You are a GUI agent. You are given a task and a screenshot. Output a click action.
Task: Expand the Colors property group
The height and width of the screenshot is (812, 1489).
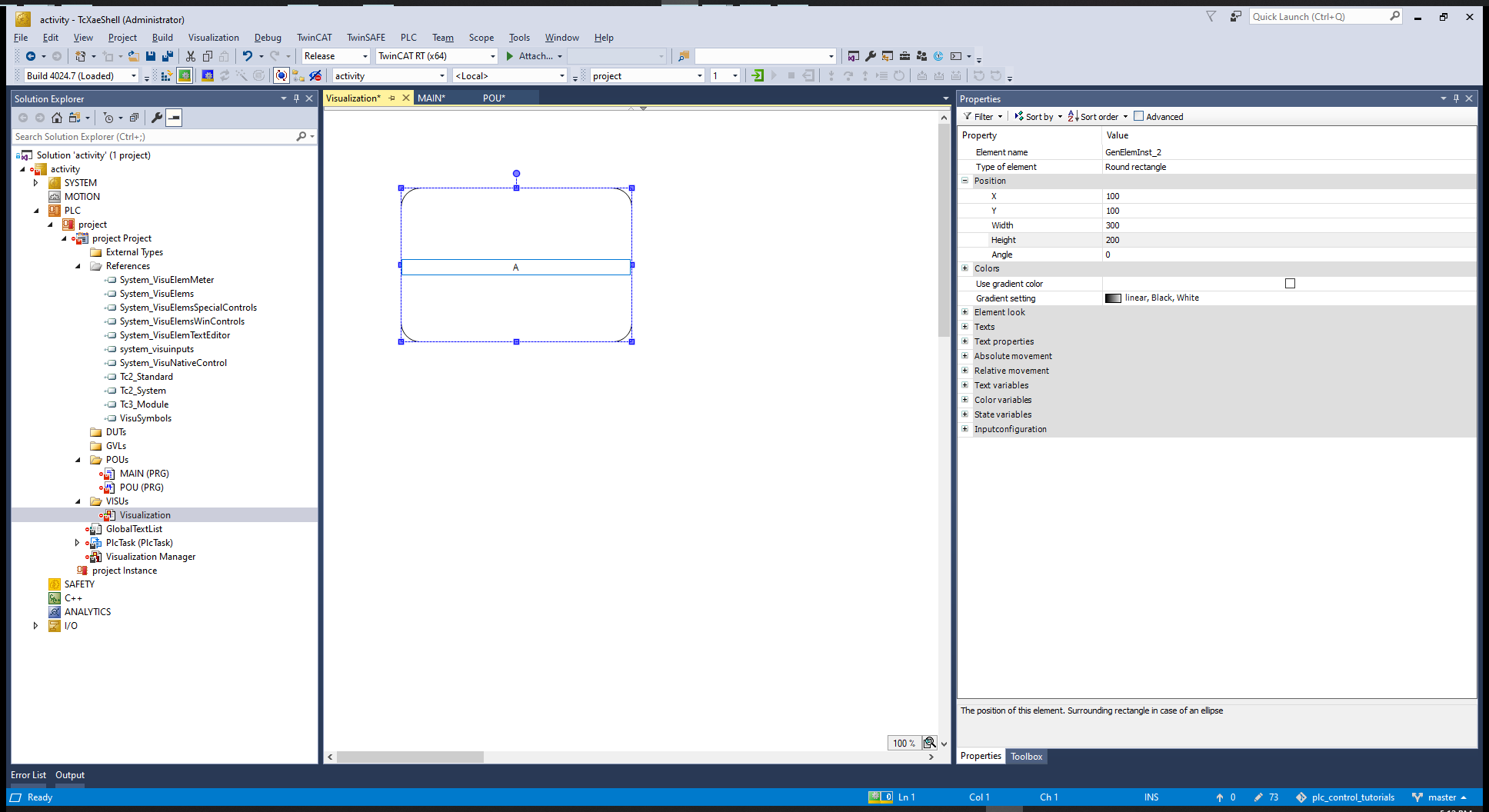point(965,268)
